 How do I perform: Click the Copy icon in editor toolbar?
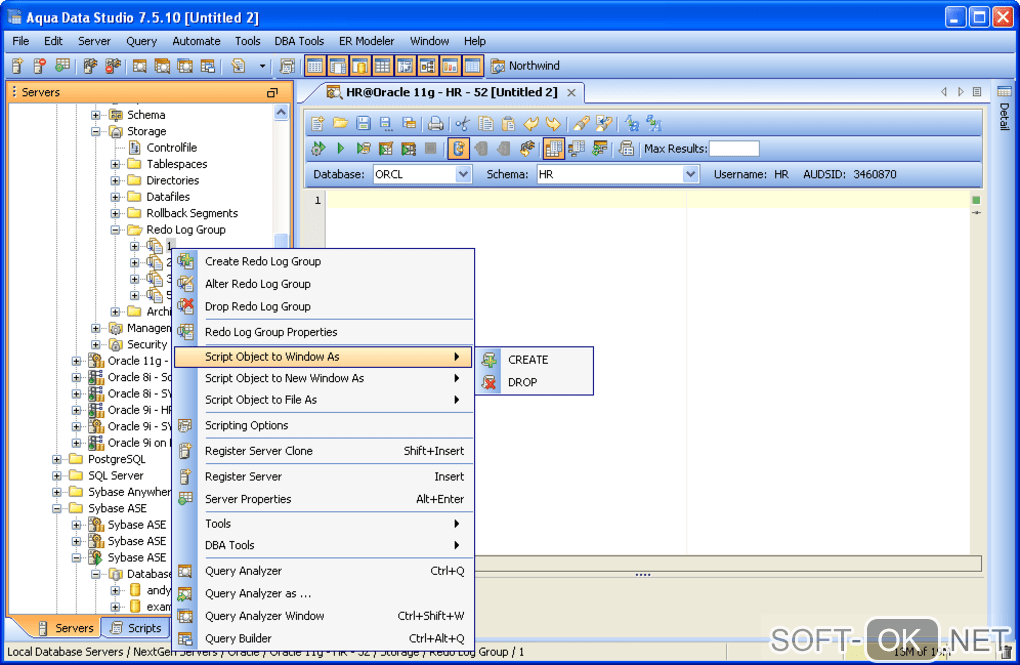click(x=485, y=123)
